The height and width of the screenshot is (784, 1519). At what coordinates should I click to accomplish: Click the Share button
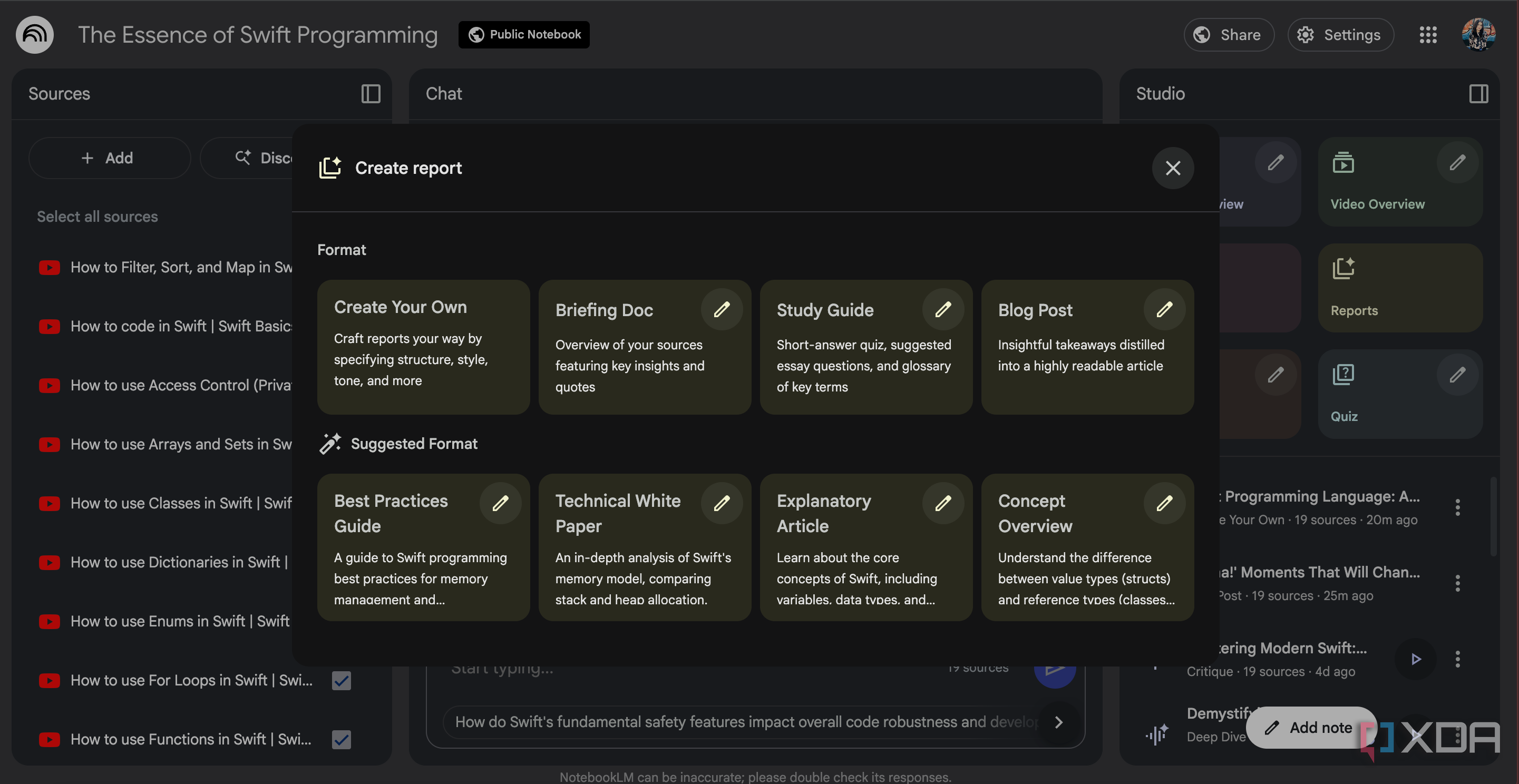[1228, 35]
